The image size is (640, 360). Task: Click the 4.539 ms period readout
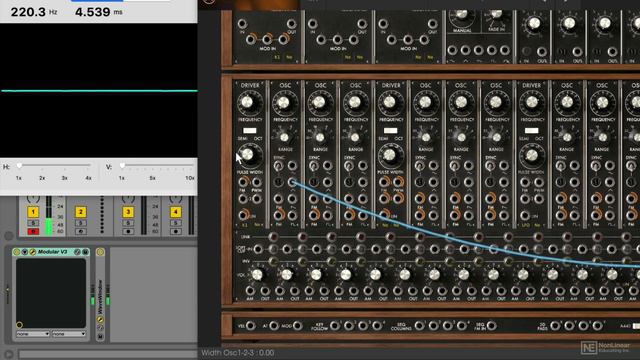click(99, 12)
